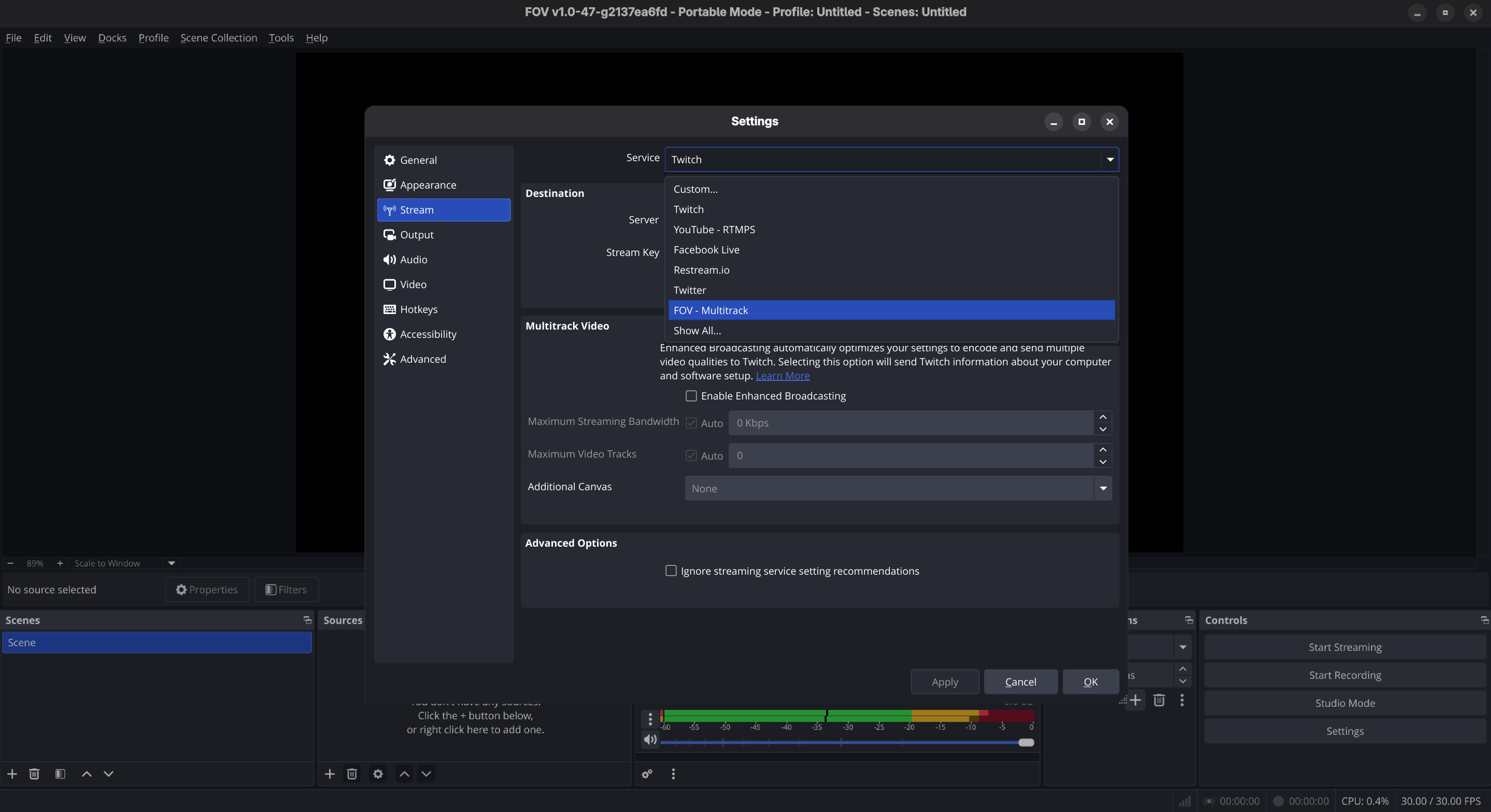Add a scene transition with plus icon
Viewport: 1491px width, 812px height.
click(x=1135, y=700)
